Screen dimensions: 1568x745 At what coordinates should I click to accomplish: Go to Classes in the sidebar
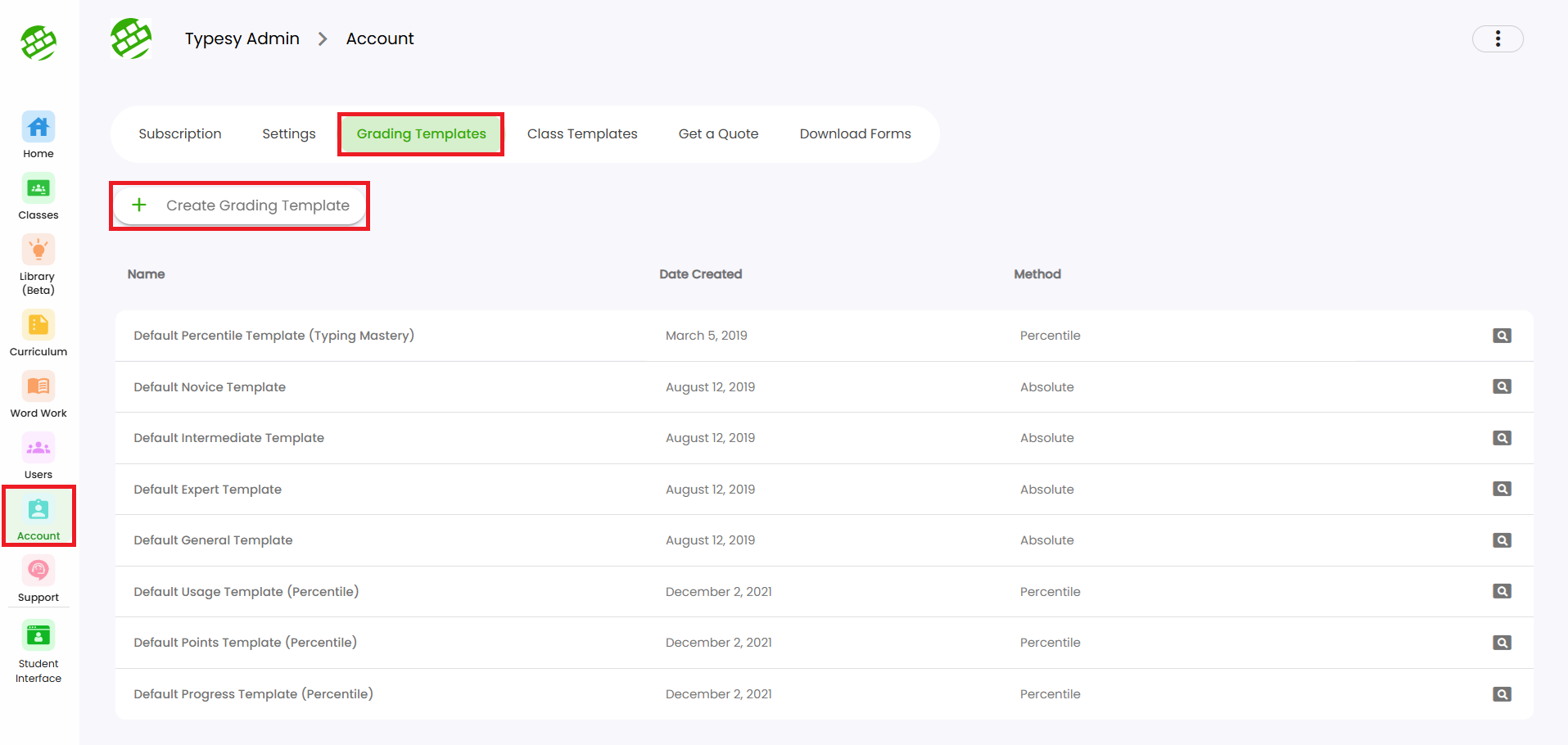pos(38,189)
